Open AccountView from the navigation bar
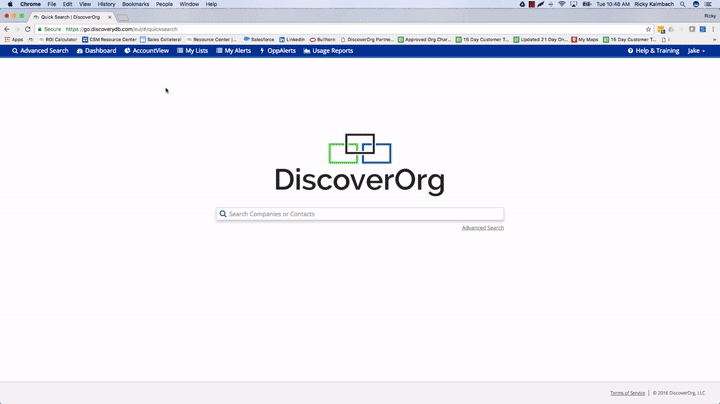720x404 pixels. (x=146, y=51)
